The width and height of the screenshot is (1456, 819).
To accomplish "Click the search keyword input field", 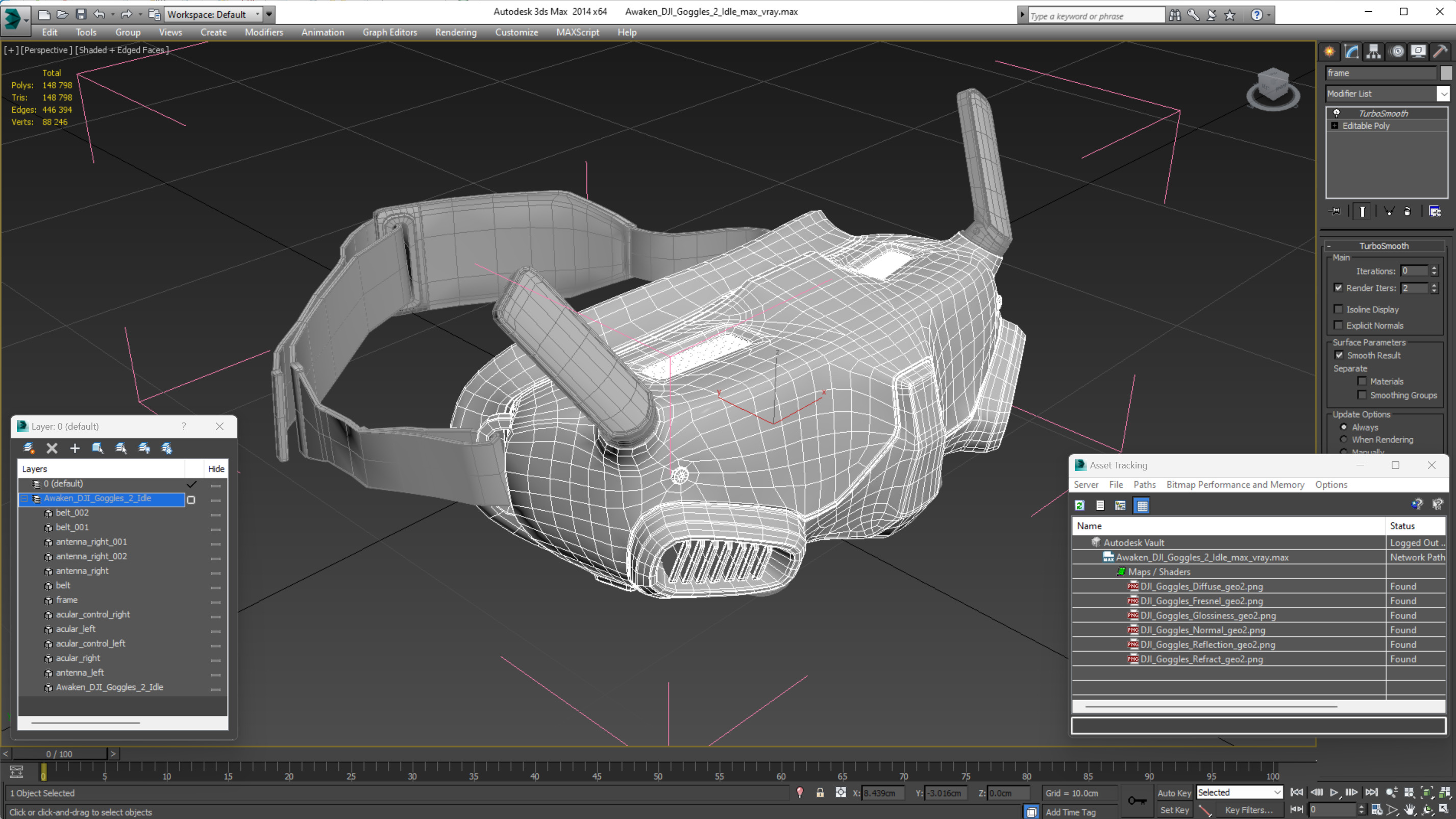I will coord(1096,15).
